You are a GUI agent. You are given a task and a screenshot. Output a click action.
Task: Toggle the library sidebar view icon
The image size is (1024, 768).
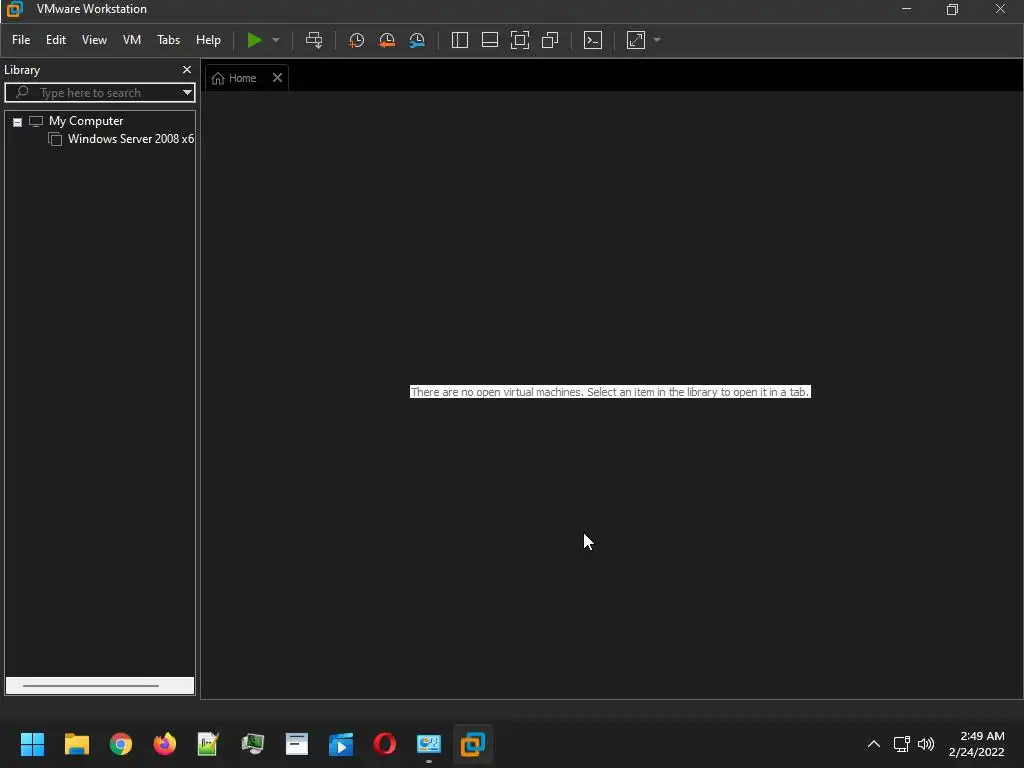(x=460, y=40)
